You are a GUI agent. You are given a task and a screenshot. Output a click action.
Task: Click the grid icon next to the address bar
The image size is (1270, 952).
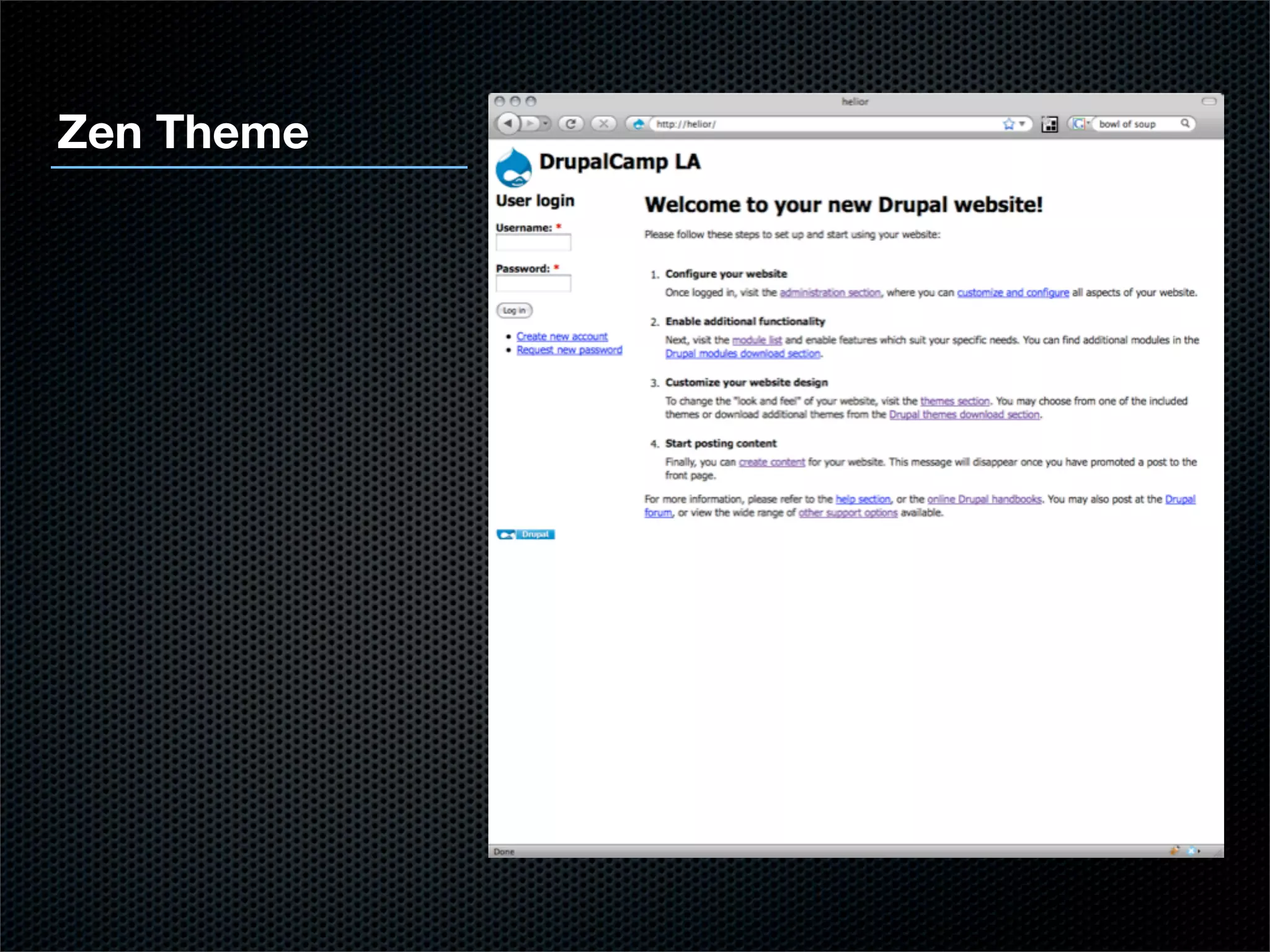[1049, 125]
